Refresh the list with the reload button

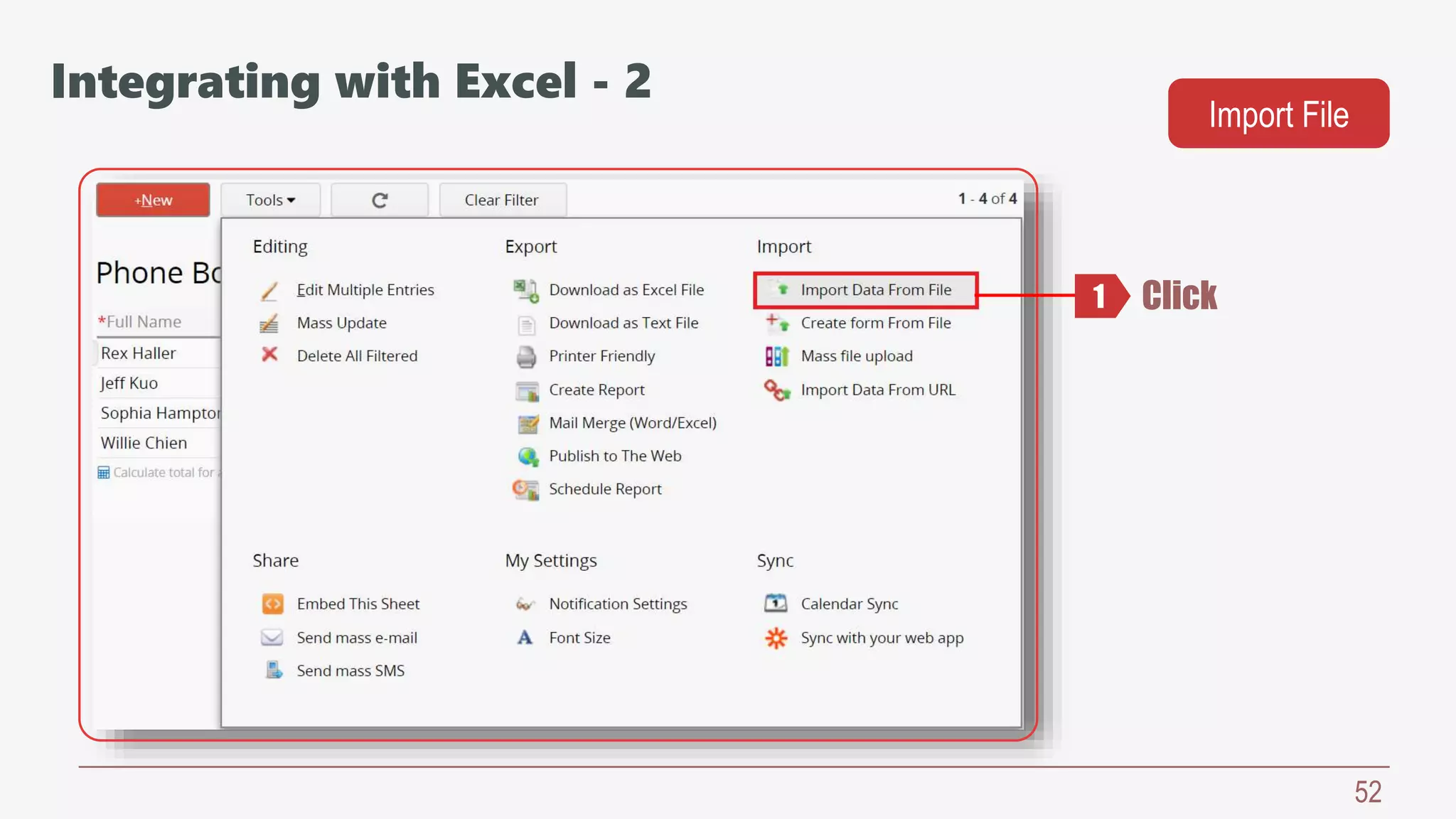380,200
